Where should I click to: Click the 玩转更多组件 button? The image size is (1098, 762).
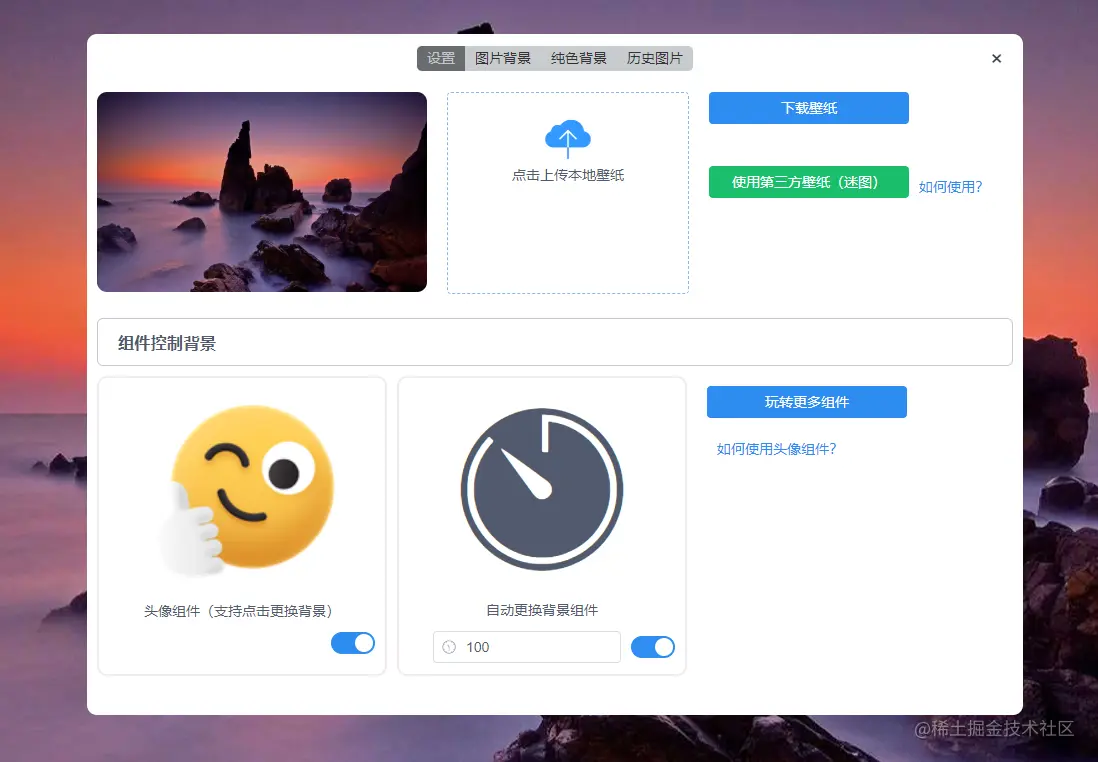[807, 402]
